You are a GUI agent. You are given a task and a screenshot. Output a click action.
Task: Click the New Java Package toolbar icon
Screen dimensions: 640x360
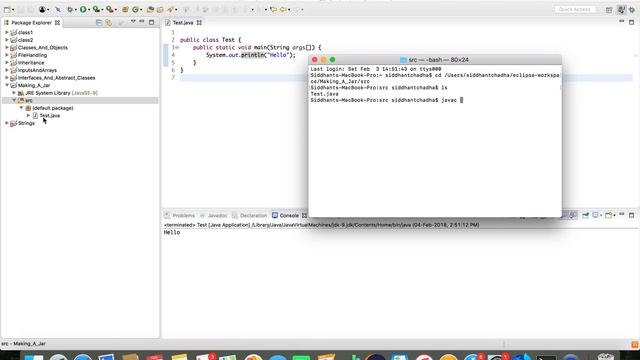coord(126,9)
